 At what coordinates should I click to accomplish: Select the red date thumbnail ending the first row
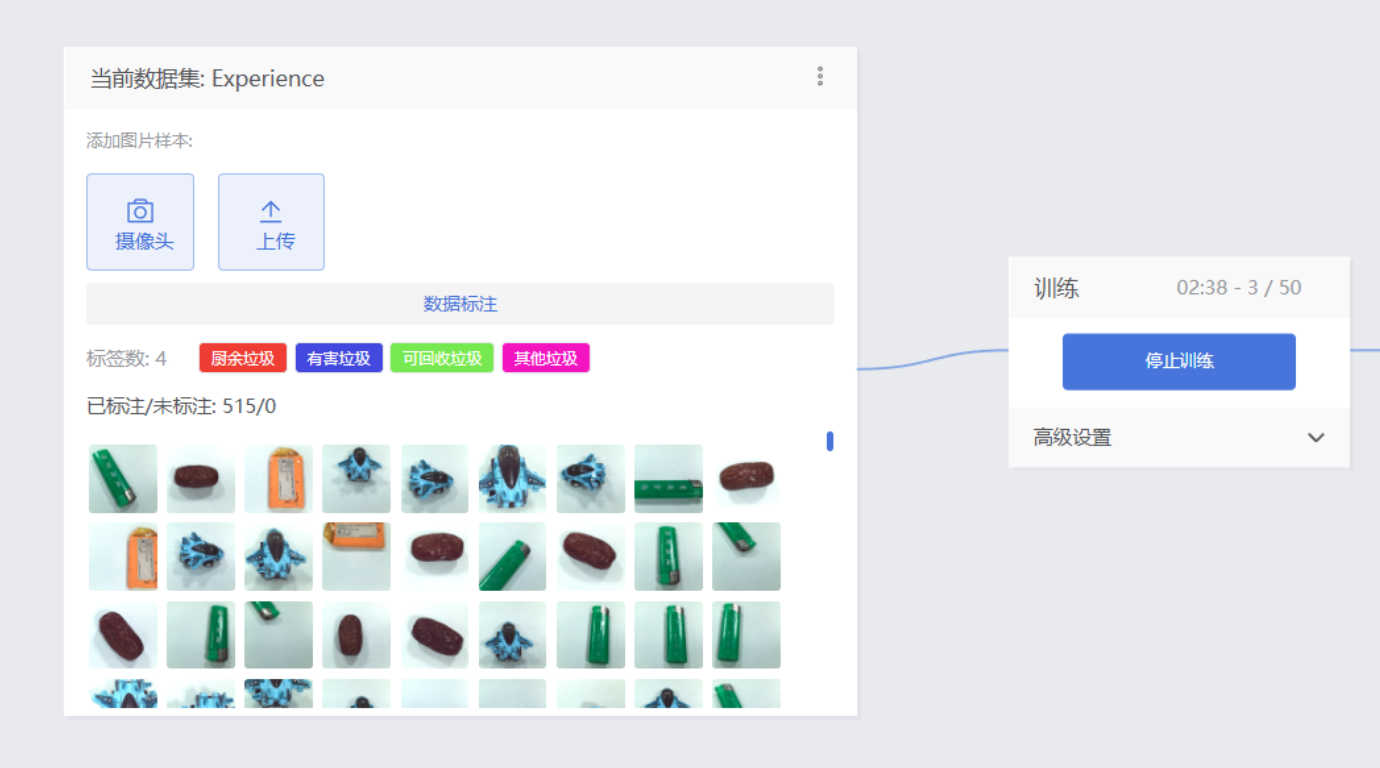tap(746, 479)
